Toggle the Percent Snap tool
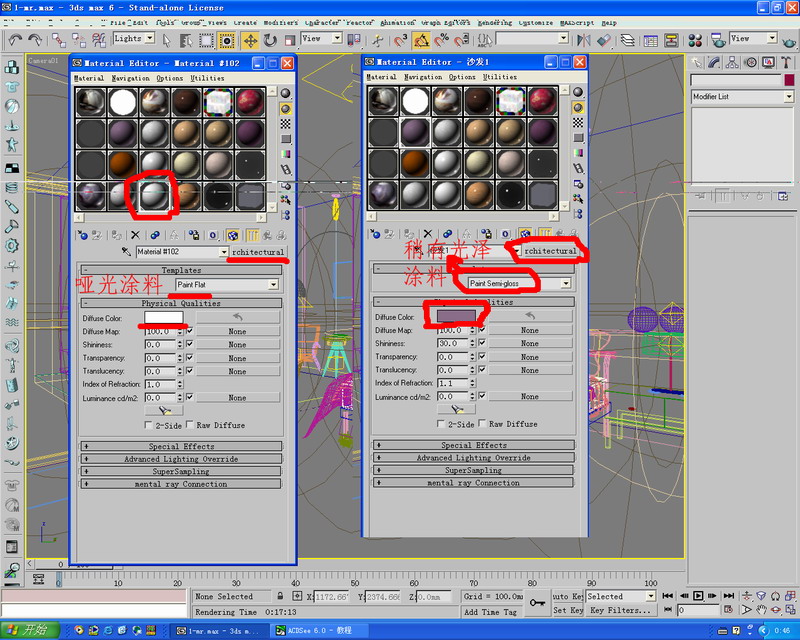Viewport: 800px width, 640px height. (x=441, y=40)
